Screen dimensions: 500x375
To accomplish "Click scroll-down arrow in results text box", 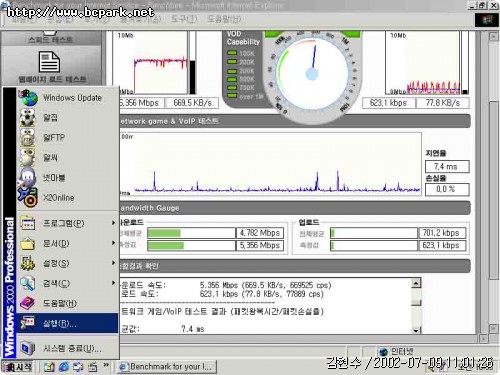I will [416, 330].
